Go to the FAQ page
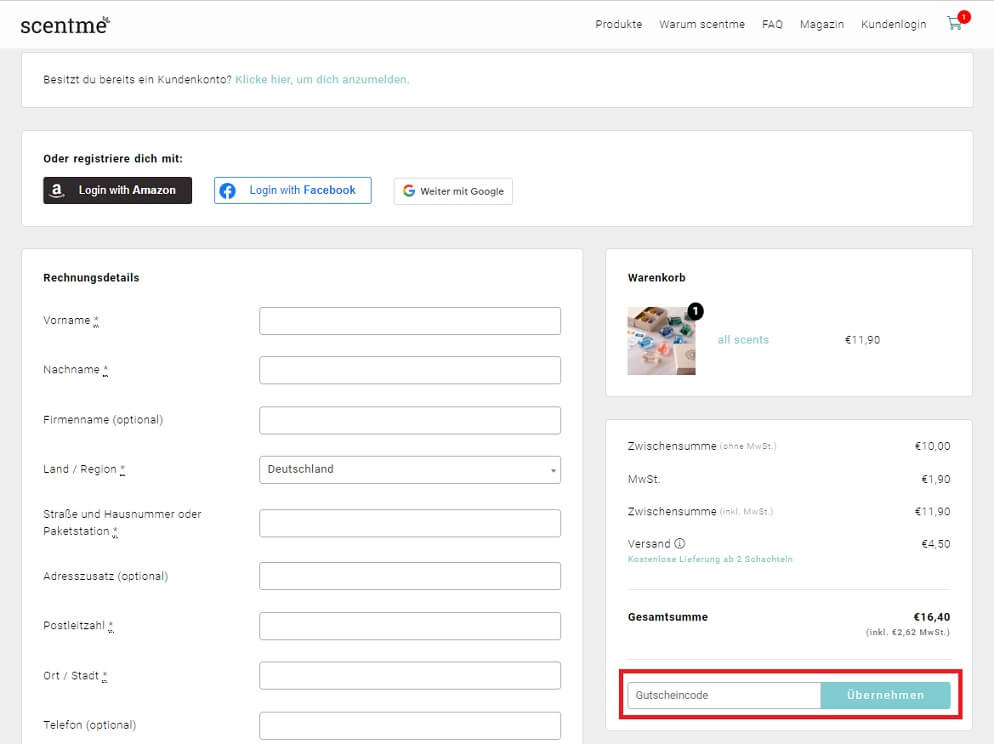 (x=772, y=24)
